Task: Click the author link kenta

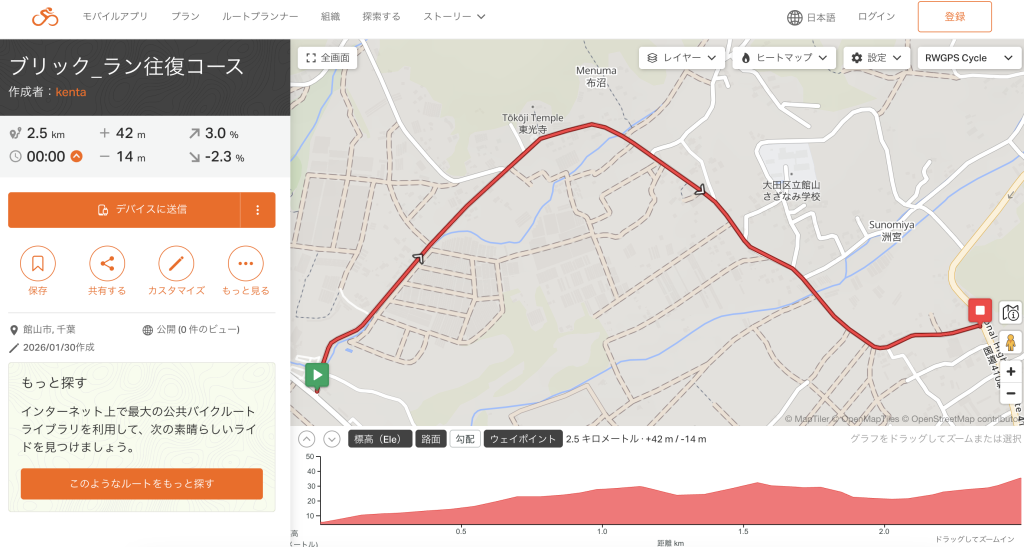Action: click(x=70, y=92)
